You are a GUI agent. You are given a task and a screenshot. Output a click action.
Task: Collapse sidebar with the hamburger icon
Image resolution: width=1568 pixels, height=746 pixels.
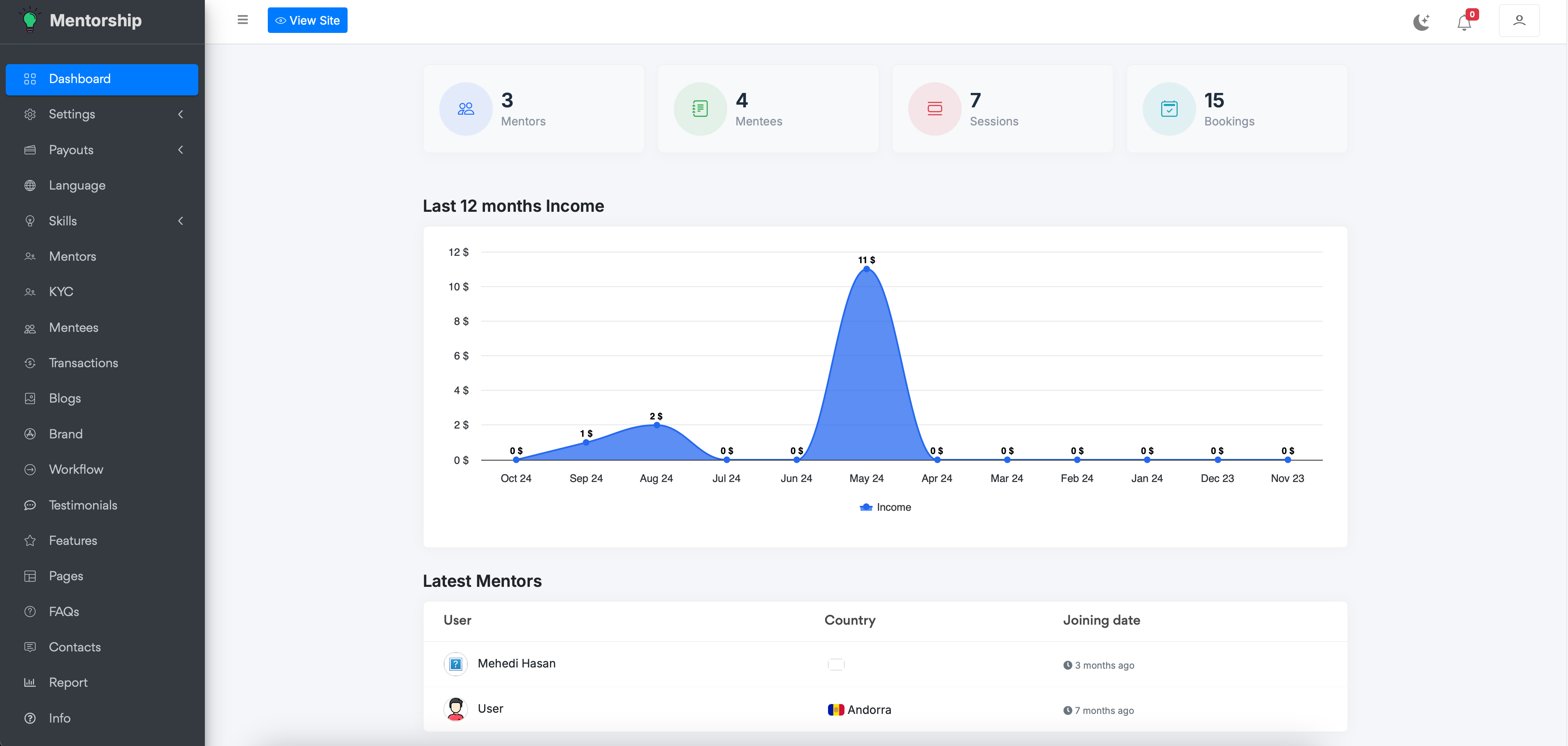243,20
